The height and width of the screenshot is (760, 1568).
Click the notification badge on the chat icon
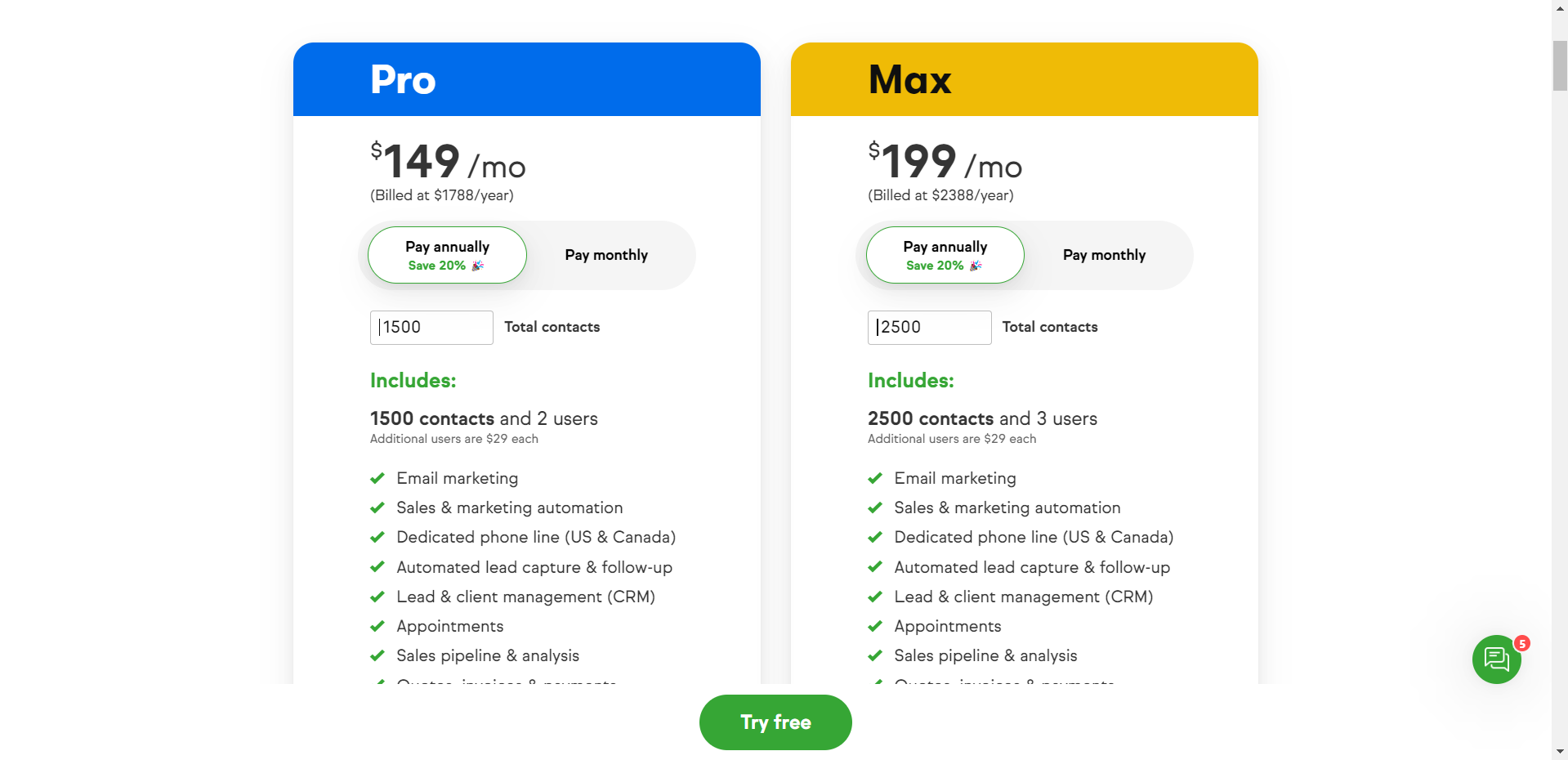point(1521,645)
